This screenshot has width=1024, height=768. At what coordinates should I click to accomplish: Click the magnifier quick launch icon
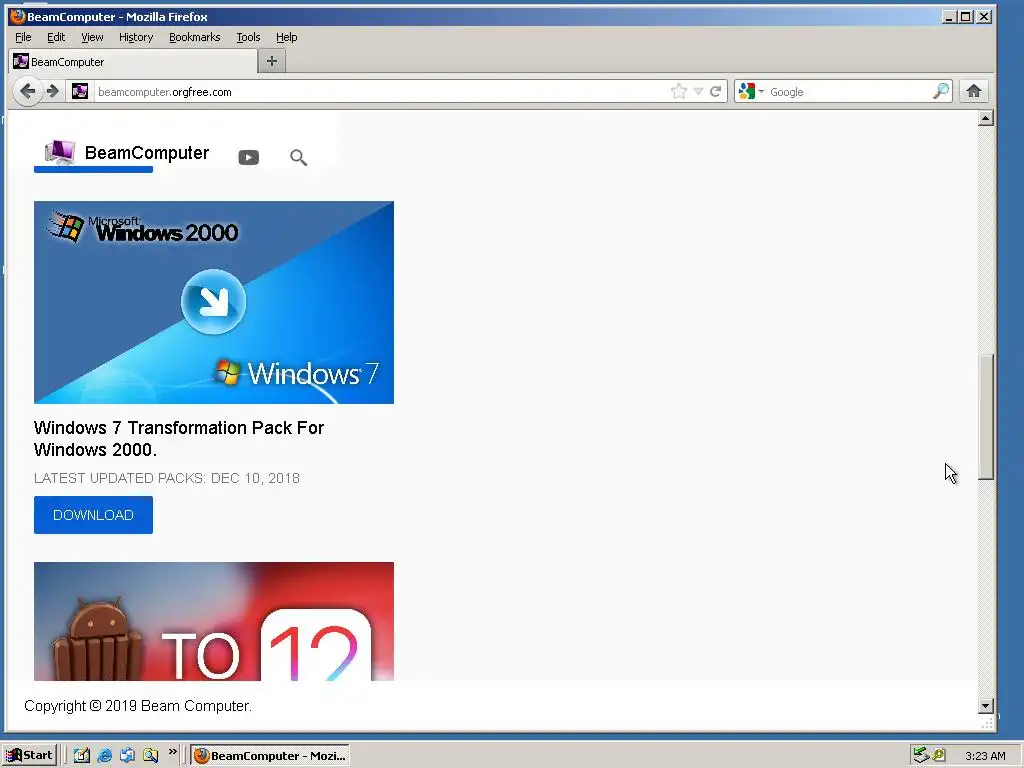coord(150,756)
